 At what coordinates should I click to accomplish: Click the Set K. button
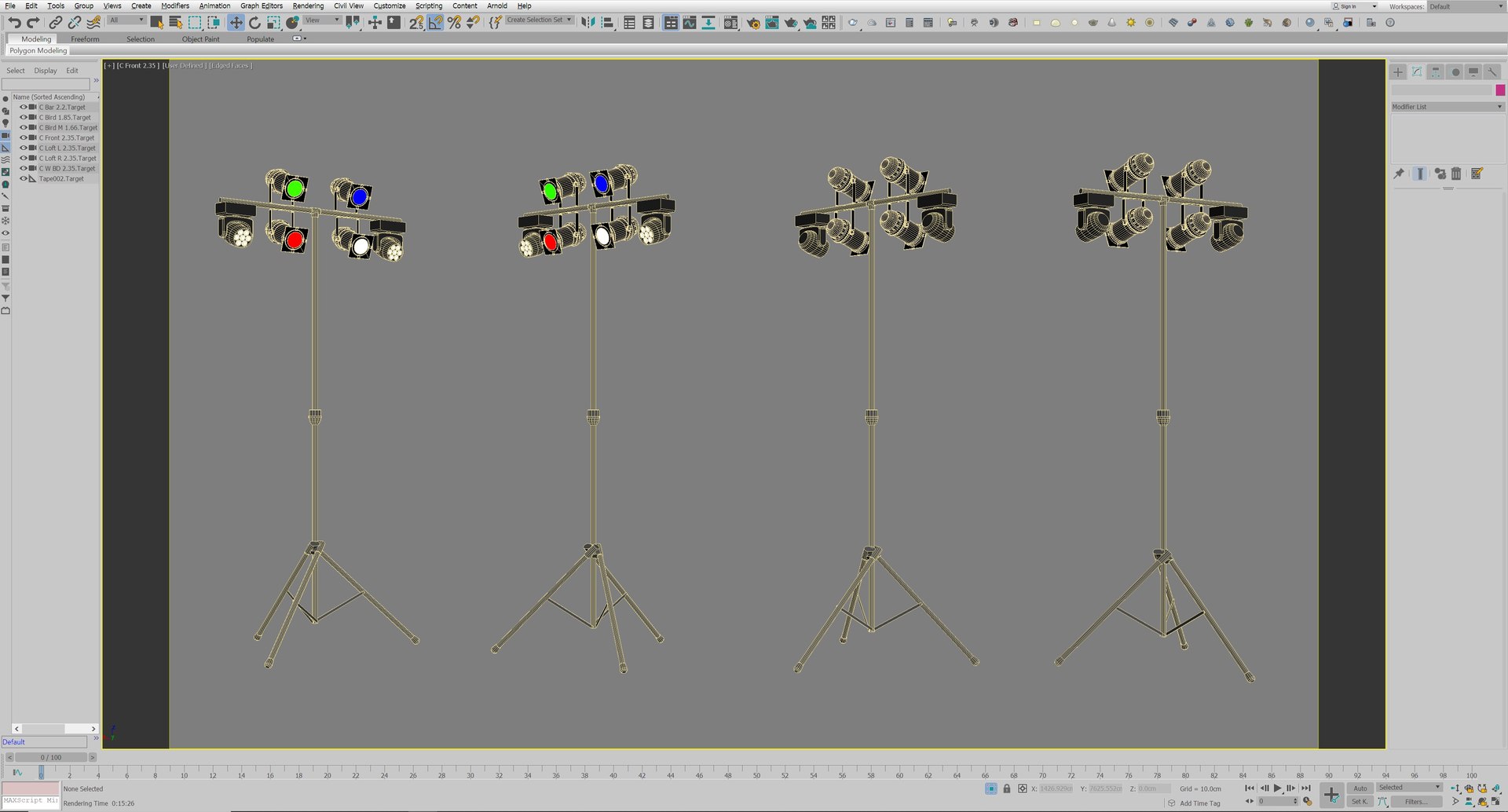(1360, 802)
